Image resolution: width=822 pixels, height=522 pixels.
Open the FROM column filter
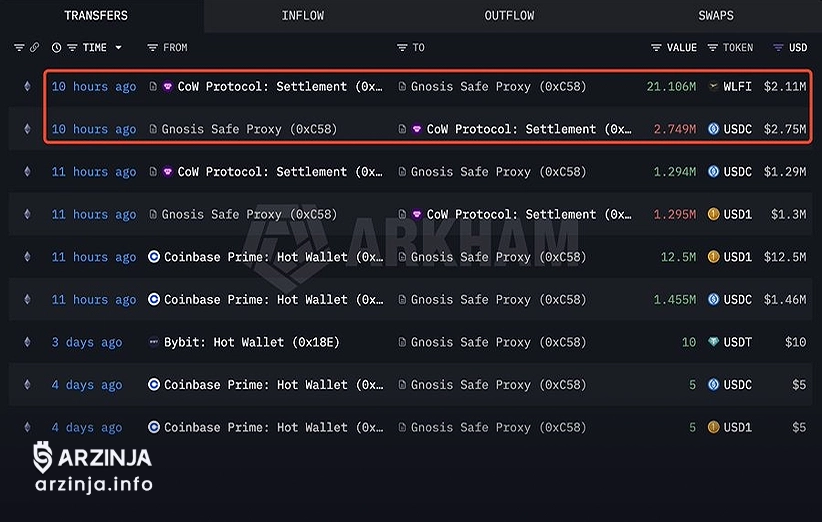tap(152, 47)
